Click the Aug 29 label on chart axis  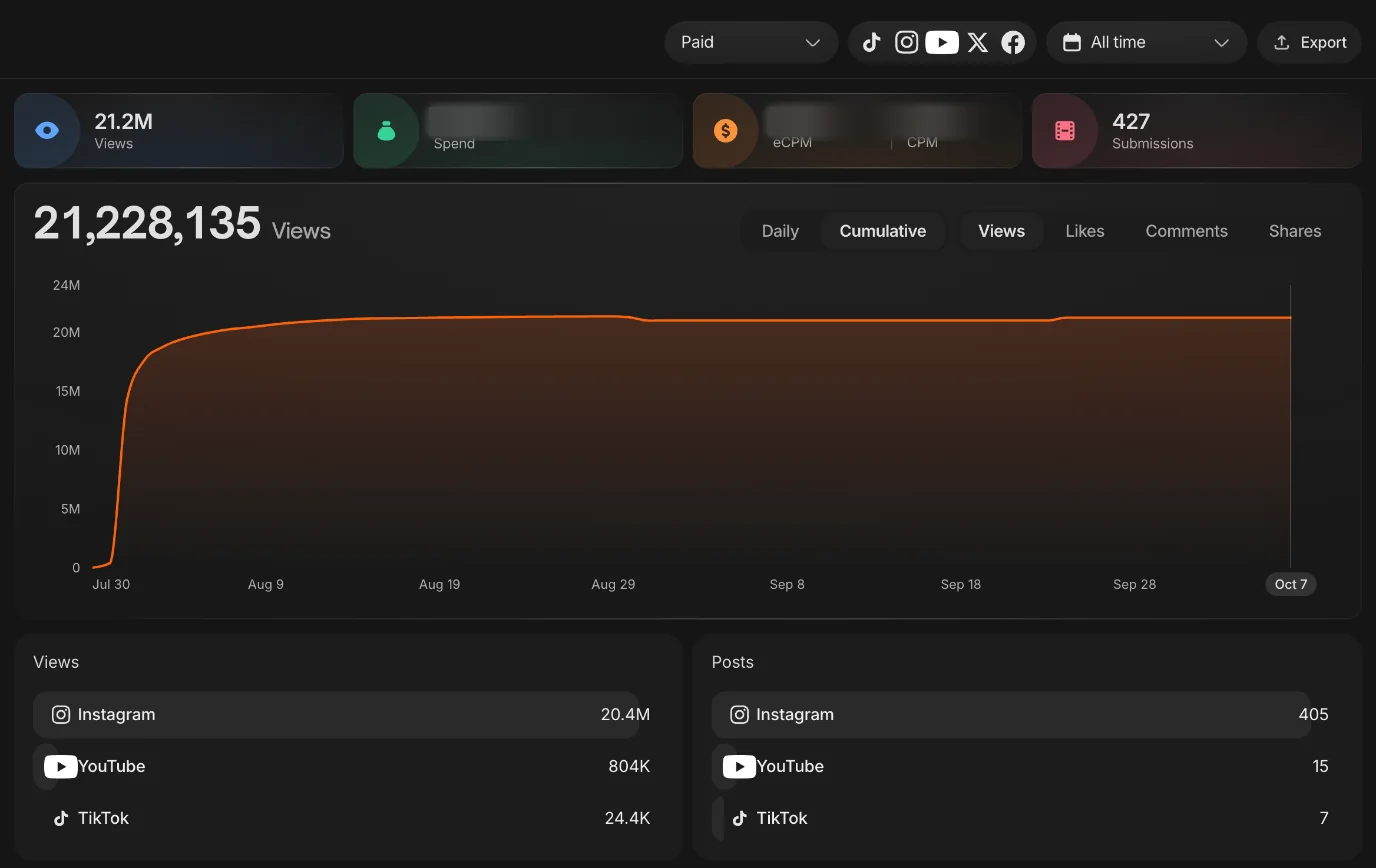pos(613,584)
